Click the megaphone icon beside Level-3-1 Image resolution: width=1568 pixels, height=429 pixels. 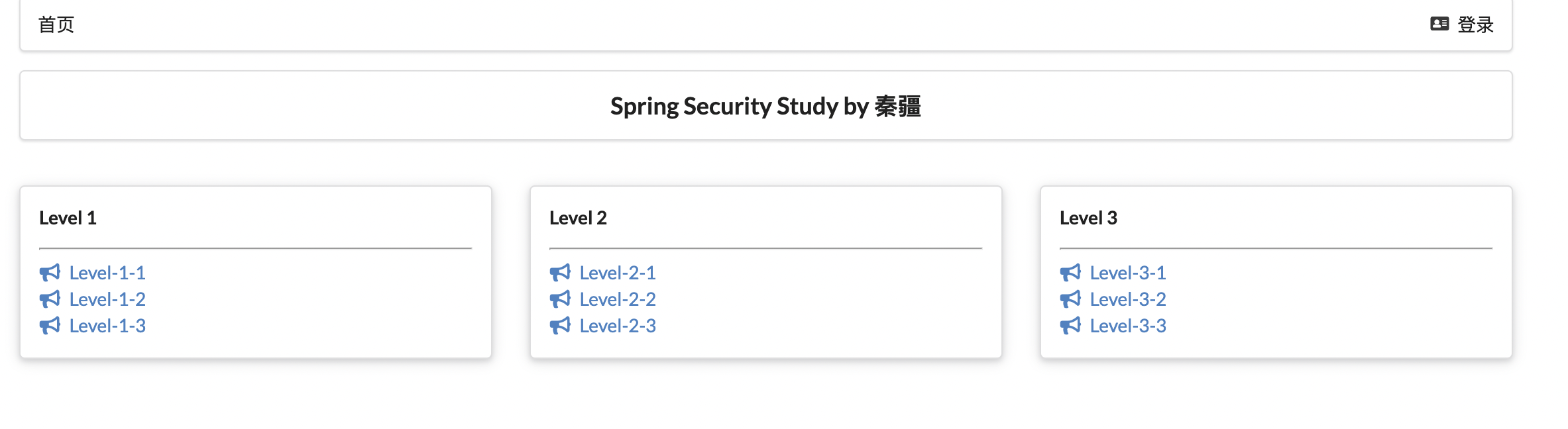coord(1070,273)
